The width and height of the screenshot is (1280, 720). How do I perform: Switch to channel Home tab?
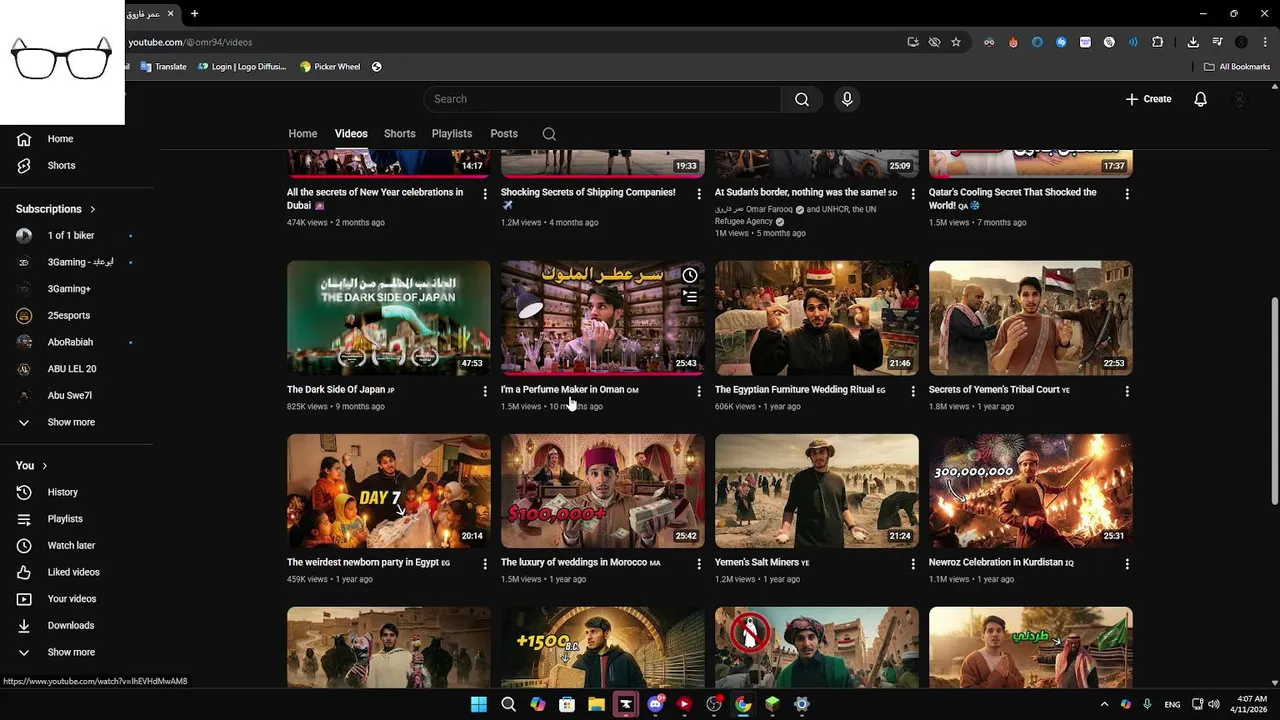303,134
